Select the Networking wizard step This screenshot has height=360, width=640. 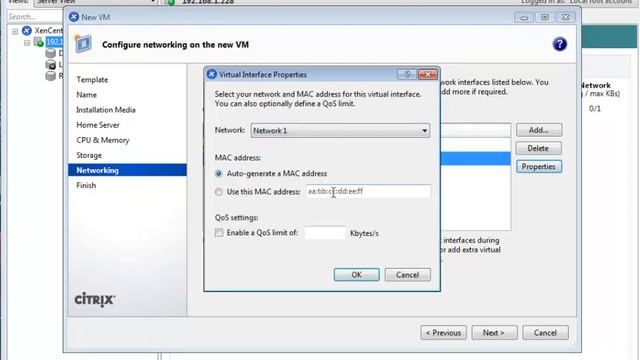(x=127, y=170)
